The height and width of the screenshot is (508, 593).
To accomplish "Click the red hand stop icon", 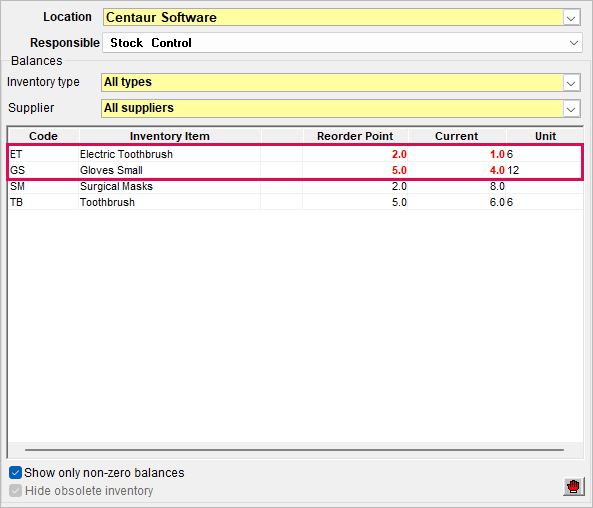I will 573,486.
